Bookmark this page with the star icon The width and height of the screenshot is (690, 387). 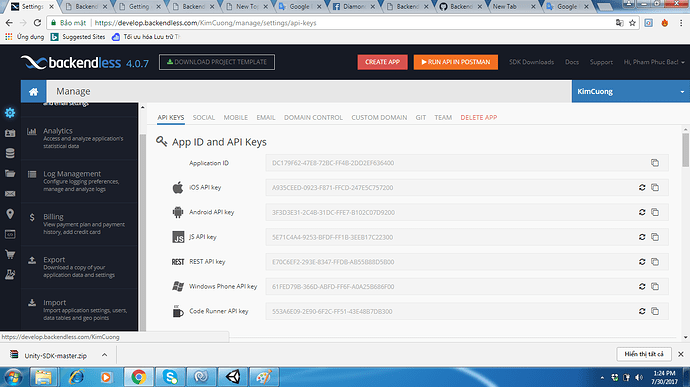632,23
